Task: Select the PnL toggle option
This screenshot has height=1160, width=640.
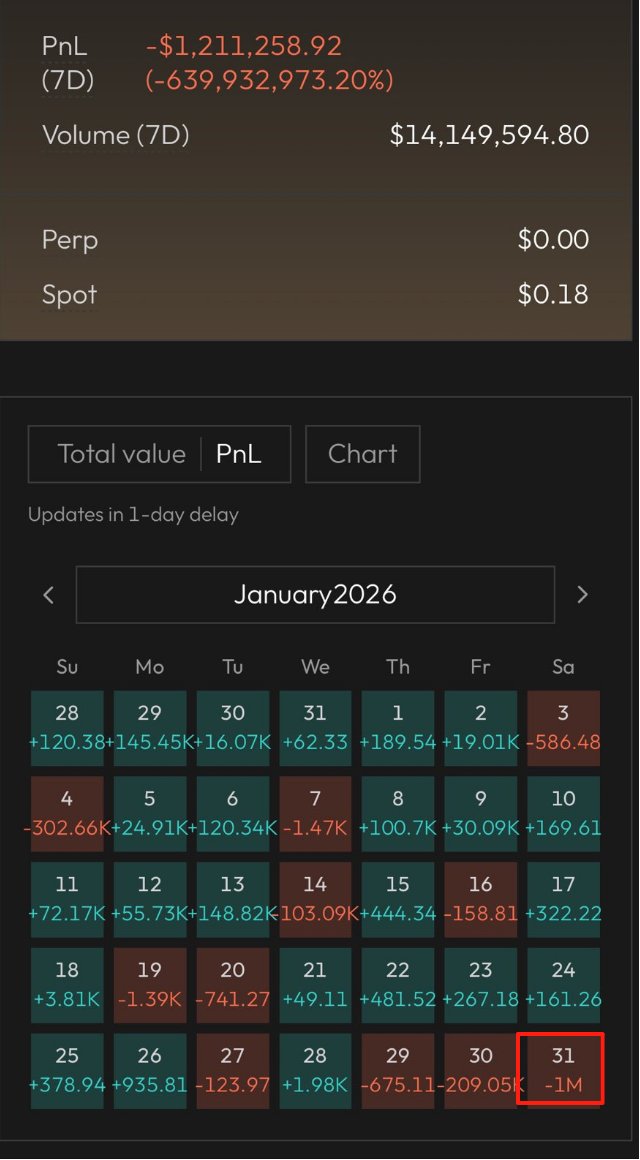Action: (239, 454)
